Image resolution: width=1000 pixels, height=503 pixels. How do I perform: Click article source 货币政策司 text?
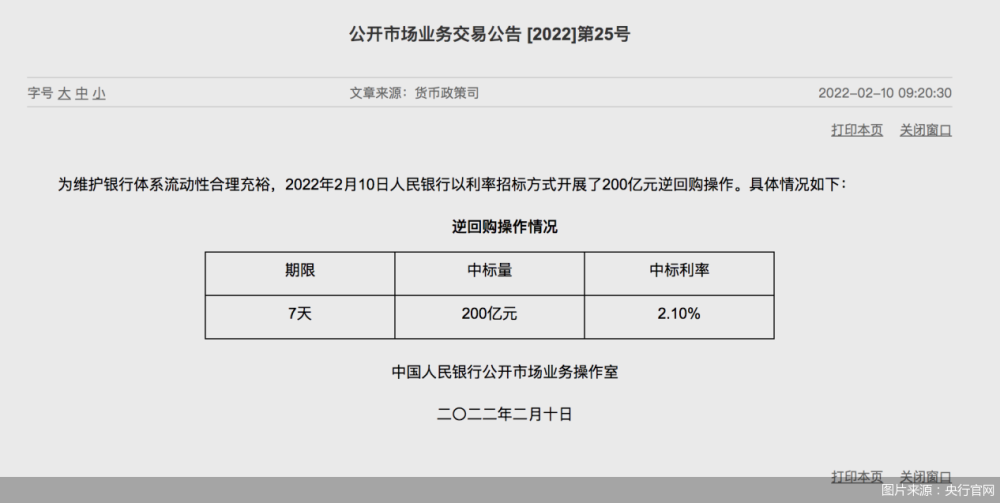point(446,93)
